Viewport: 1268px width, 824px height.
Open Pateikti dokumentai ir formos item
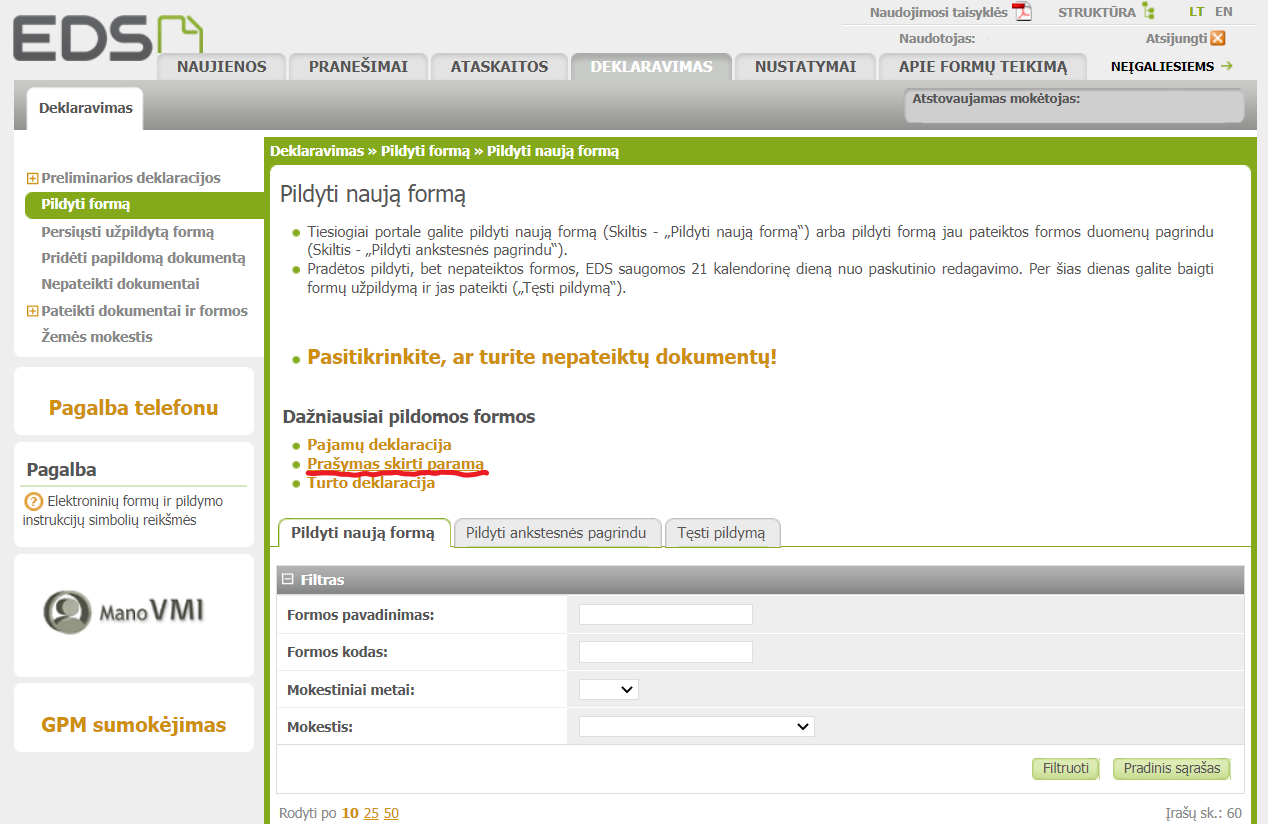pos(144,311)
